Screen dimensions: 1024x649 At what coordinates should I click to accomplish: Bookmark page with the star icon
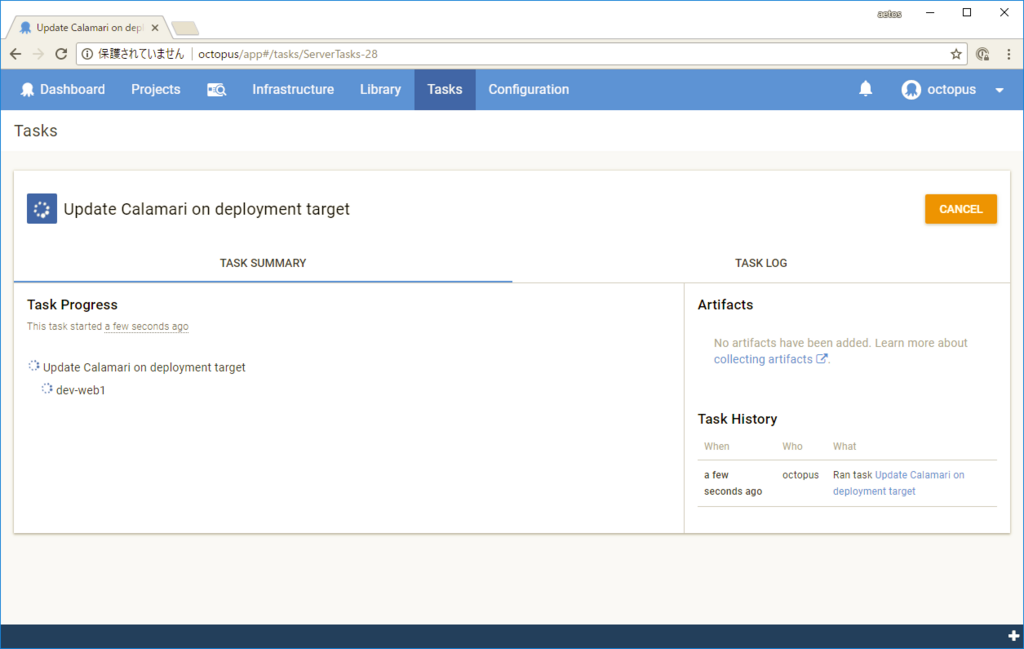click(x=956, y=54)
